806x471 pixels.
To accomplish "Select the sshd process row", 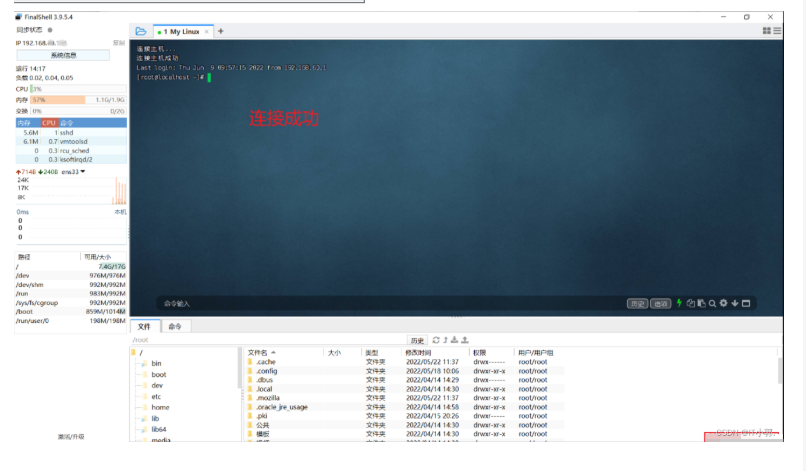I will (71, 133).
